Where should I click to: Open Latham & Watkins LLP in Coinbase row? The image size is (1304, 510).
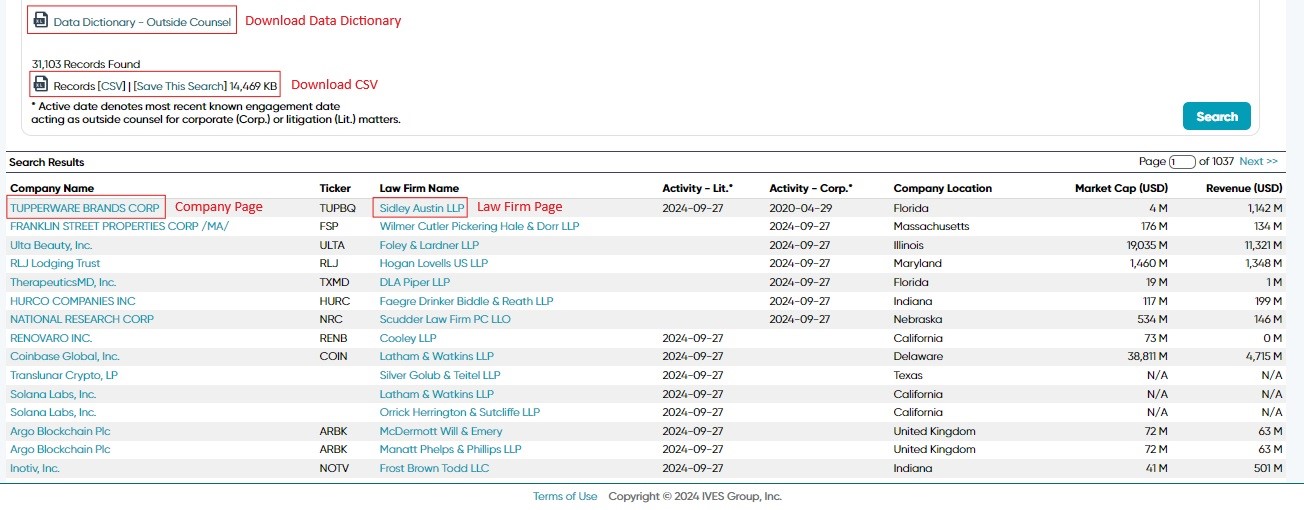437,356
